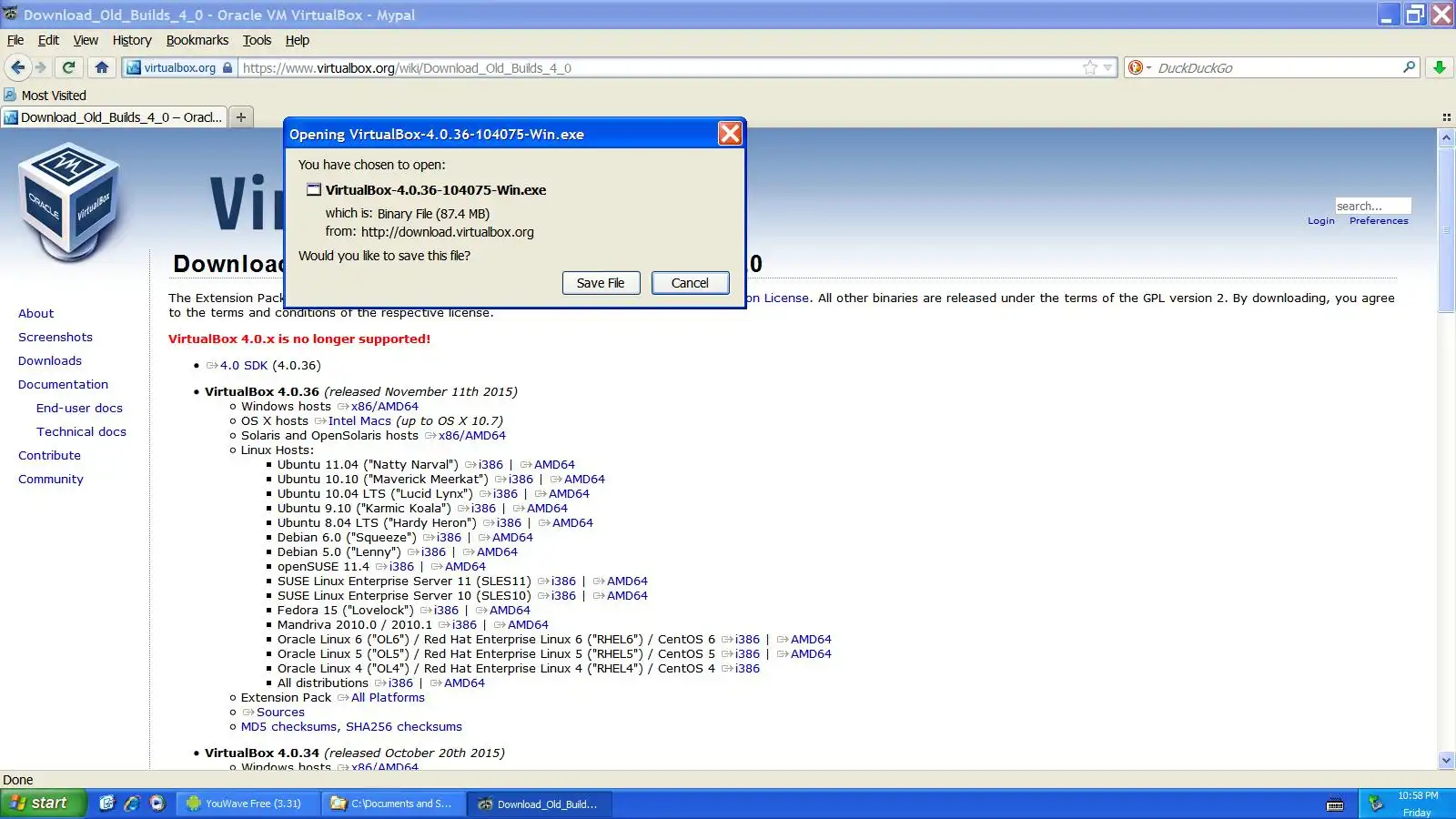Click the address bar URL field
1456x819 pixels.
coord(660,68)
